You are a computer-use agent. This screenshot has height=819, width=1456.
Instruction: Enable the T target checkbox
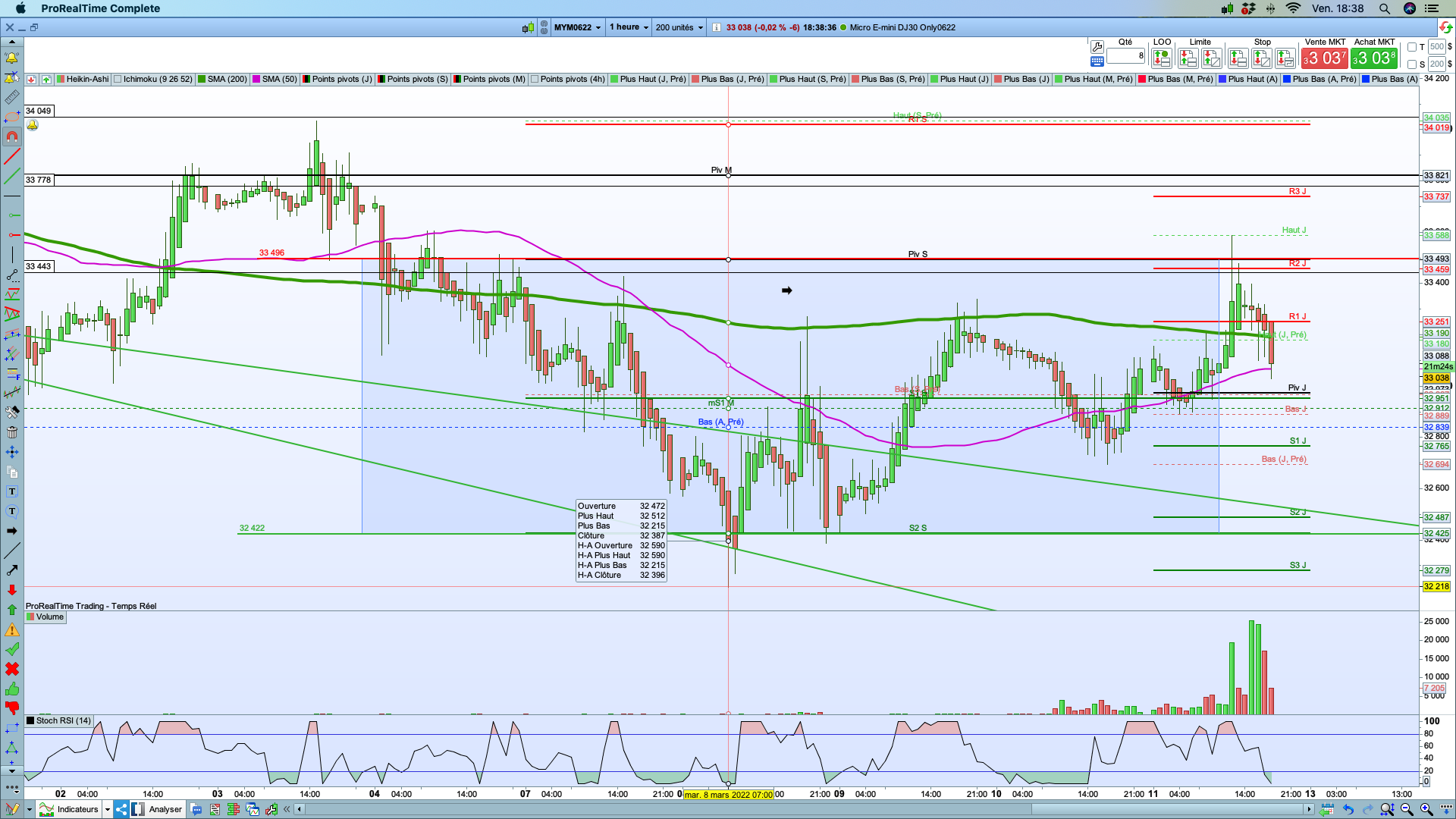(1412, 47)
